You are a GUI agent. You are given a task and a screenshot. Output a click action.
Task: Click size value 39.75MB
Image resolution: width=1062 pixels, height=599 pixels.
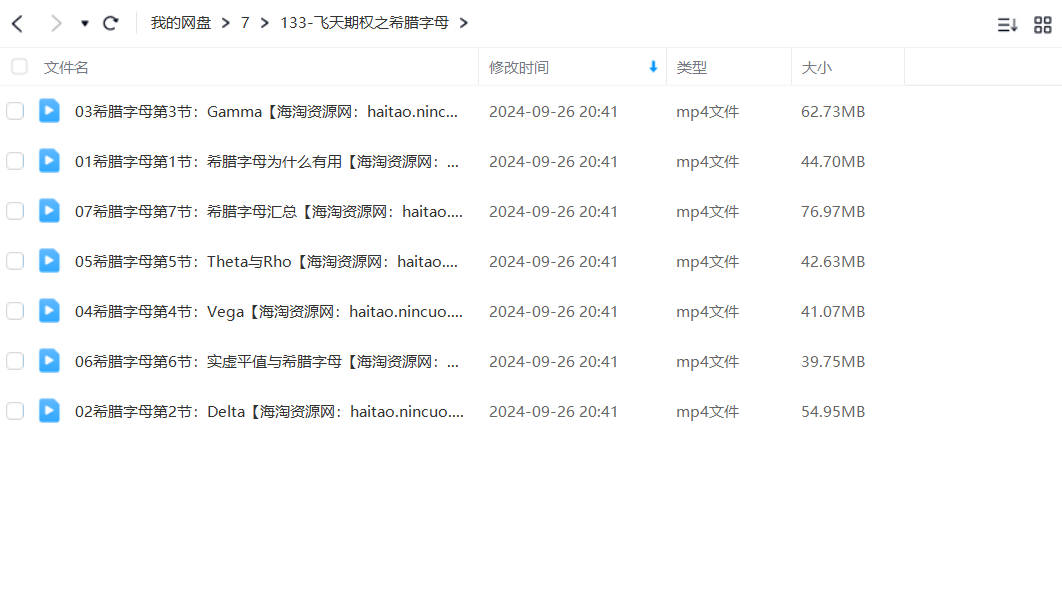tap(833, 362)
